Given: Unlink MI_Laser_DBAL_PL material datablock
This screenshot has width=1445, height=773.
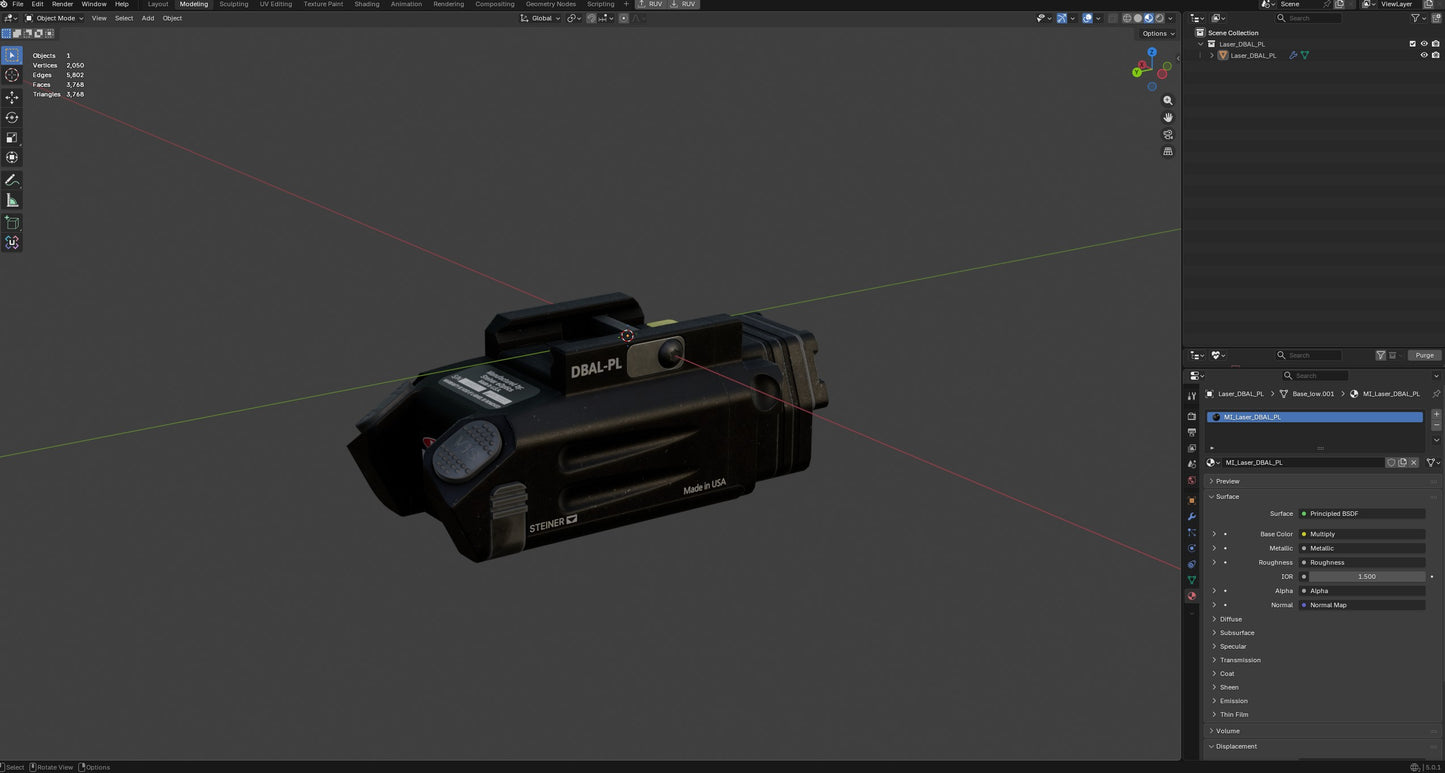Looking at the screenshot, I should [x=1413, y=463].
